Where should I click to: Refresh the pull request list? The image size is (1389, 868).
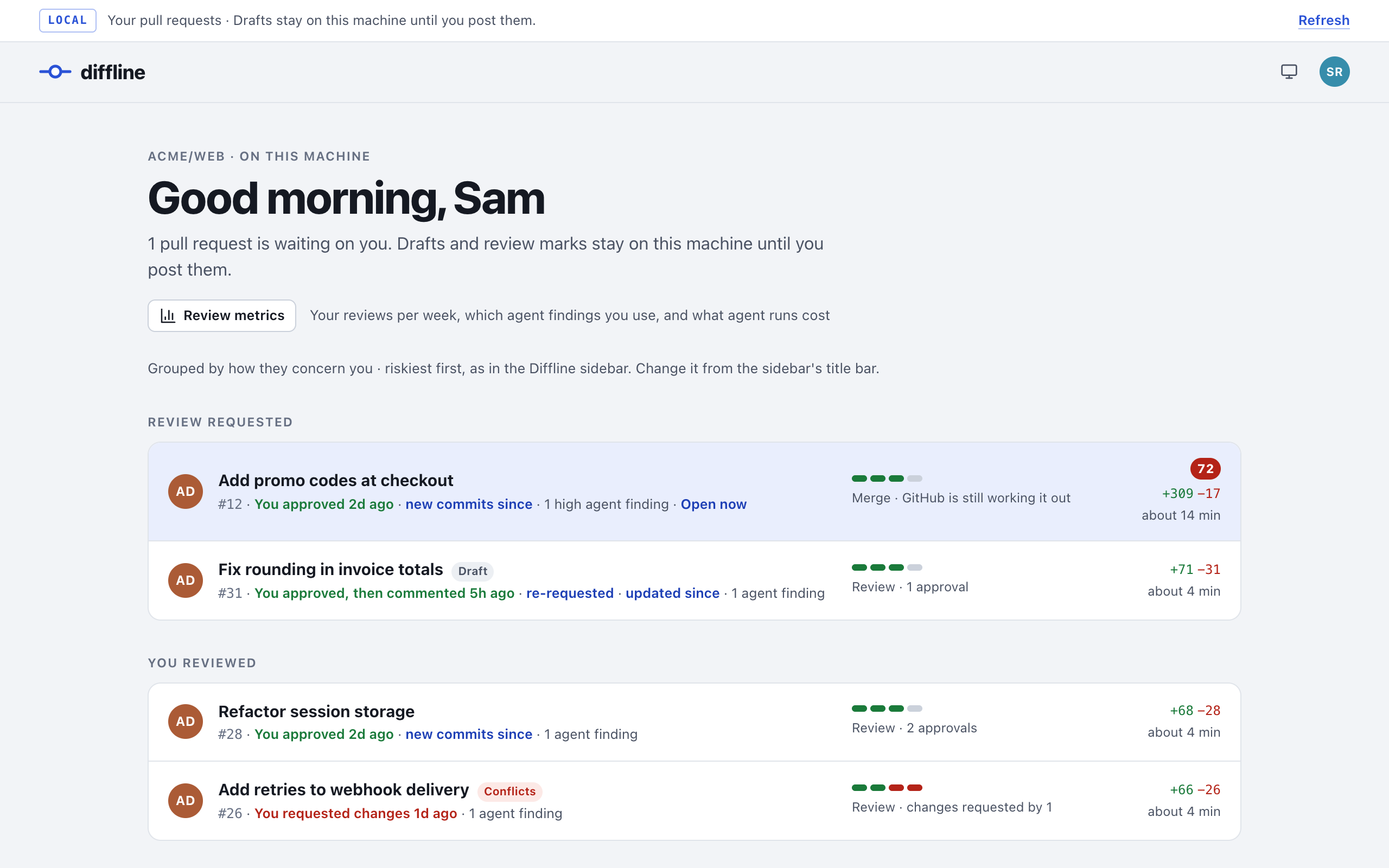click(x=1323, y=20)
